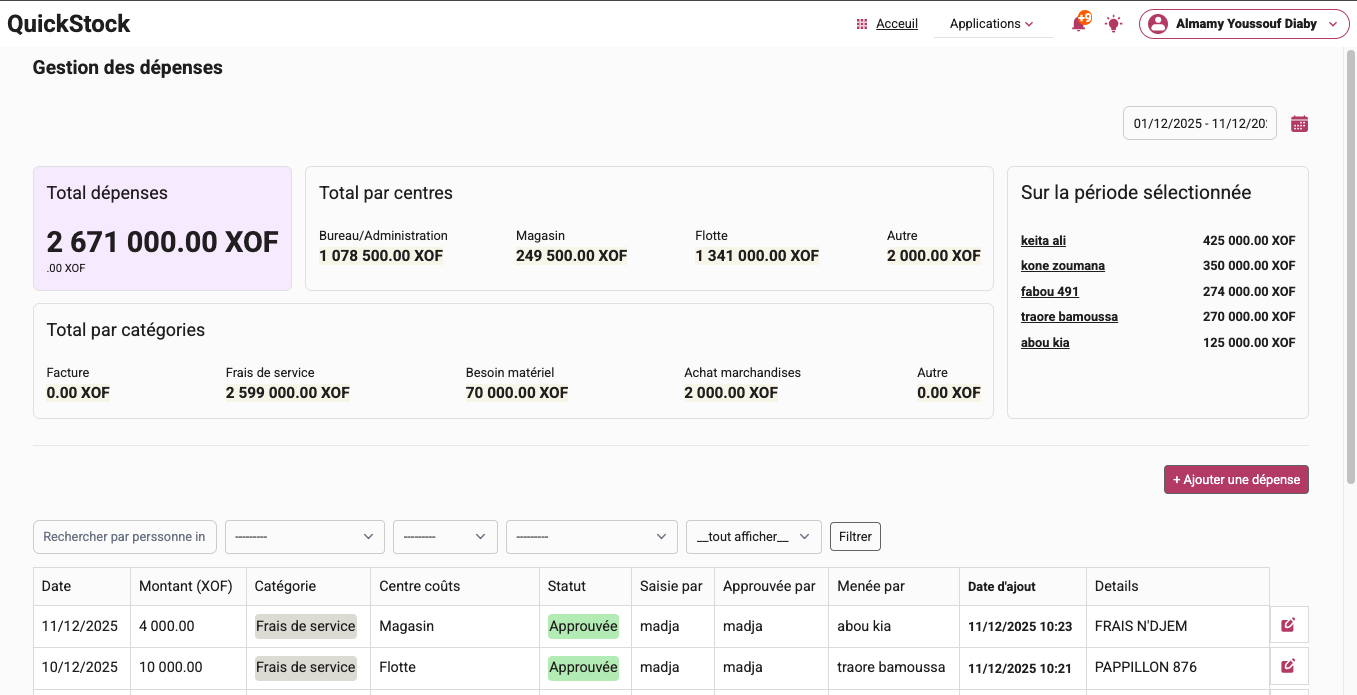Open the keita ali link
The image size is (1357, 695).
point(1043,241)
